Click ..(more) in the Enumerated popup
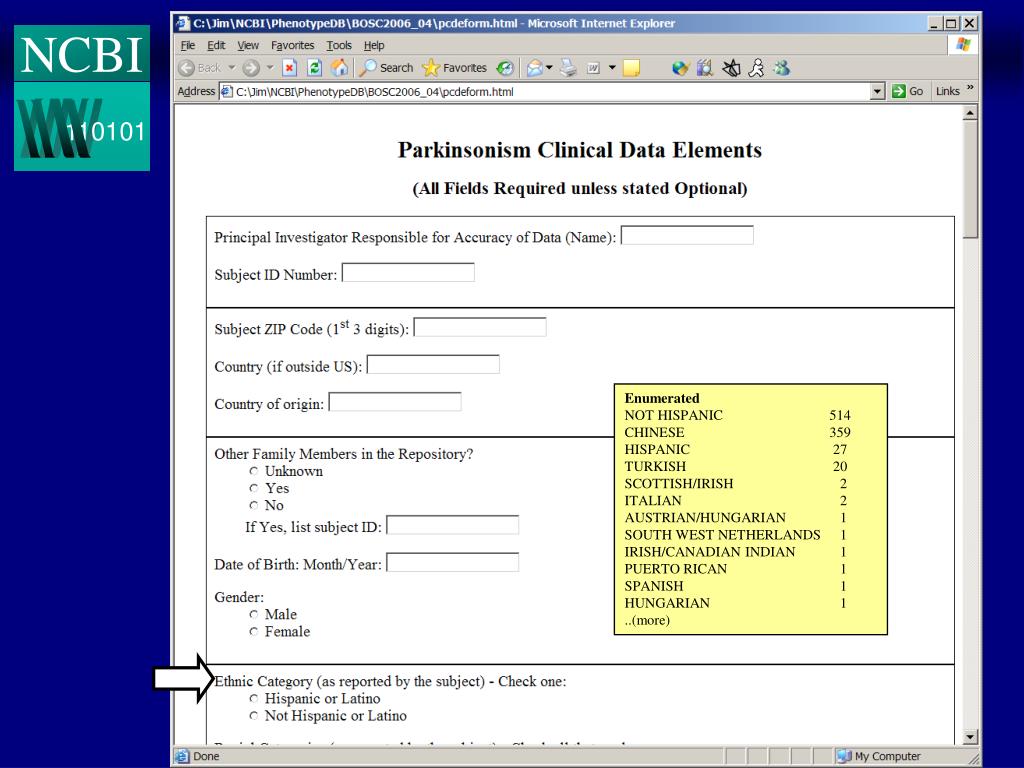 pos(647,620)
